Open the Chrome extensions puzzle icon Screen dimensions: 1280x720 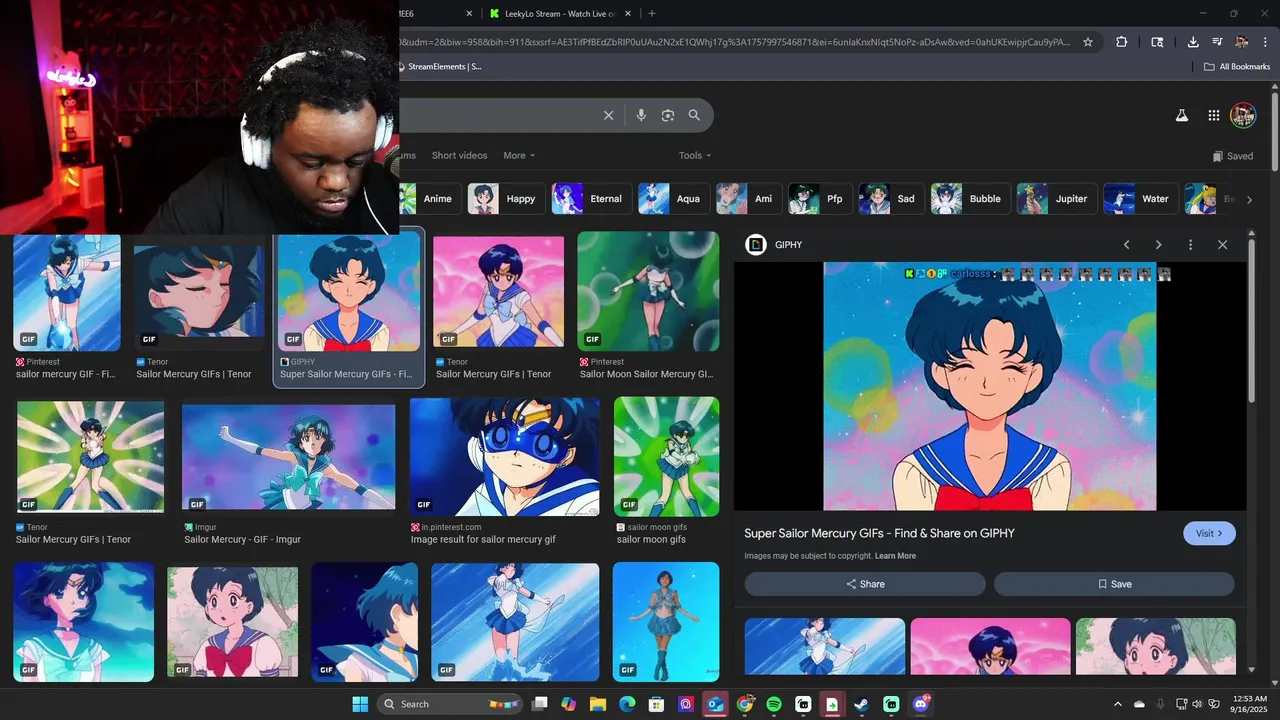click(x=1121, y=42)
